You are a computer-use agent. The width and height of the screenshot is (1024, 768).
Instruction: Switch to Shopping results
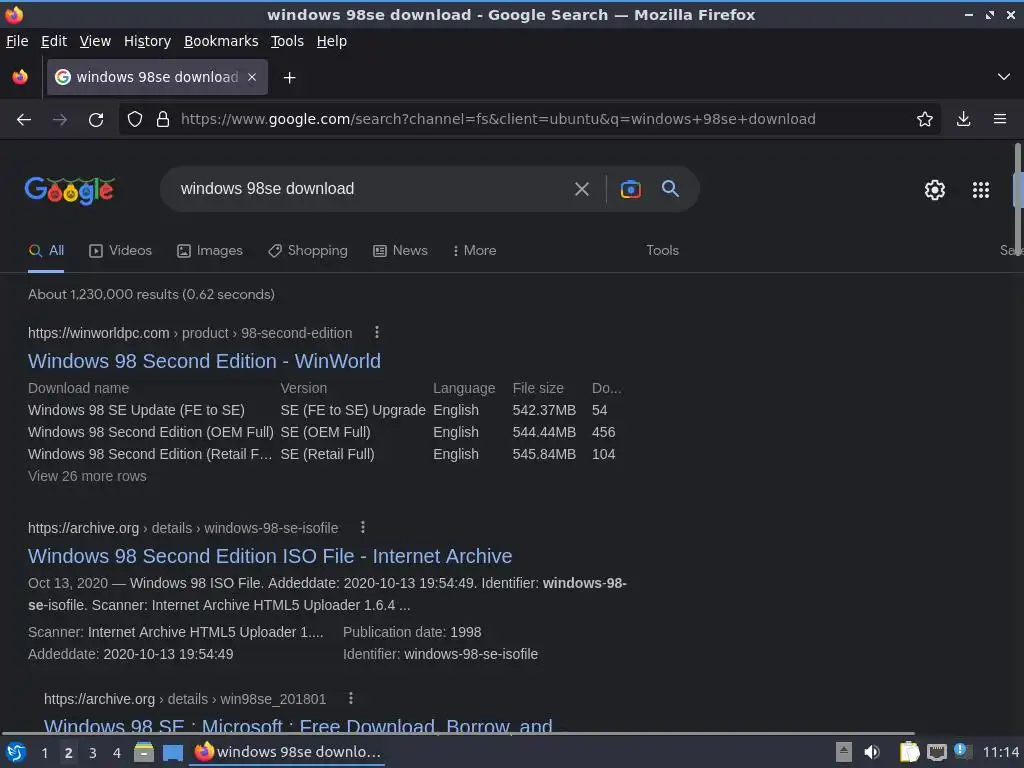pos(308,251)
